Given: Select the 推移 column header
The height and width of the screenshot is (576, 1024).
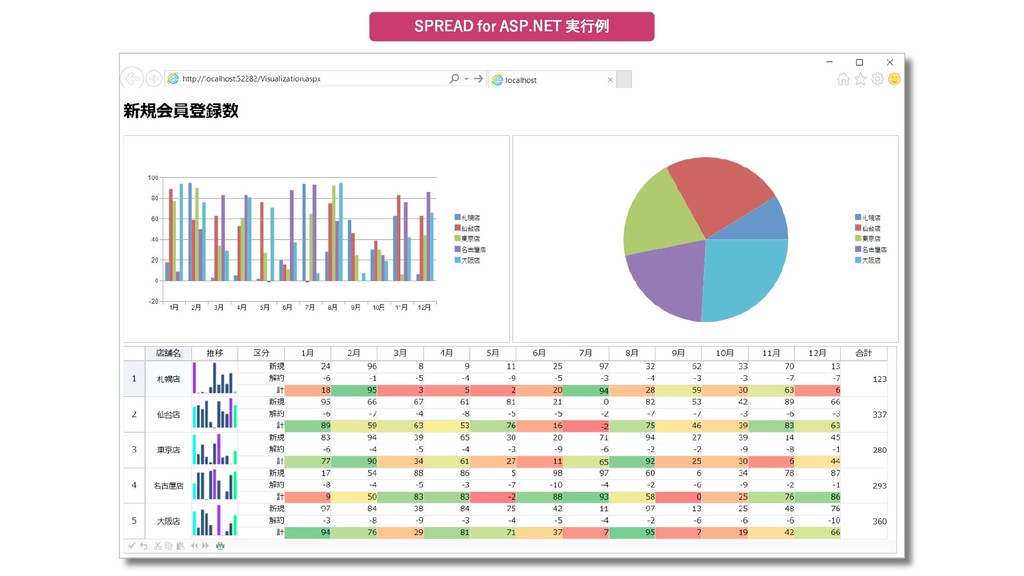Looking at the screenshot, I should tap(214, 353).
